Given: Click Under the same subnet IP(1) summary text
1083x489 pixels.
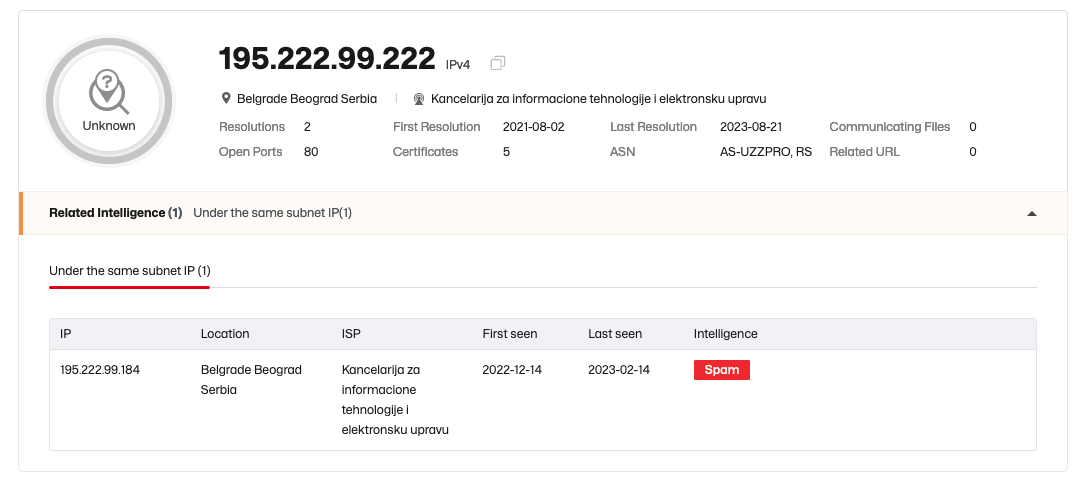Looking at the screenshot, I should coord(272,213).
